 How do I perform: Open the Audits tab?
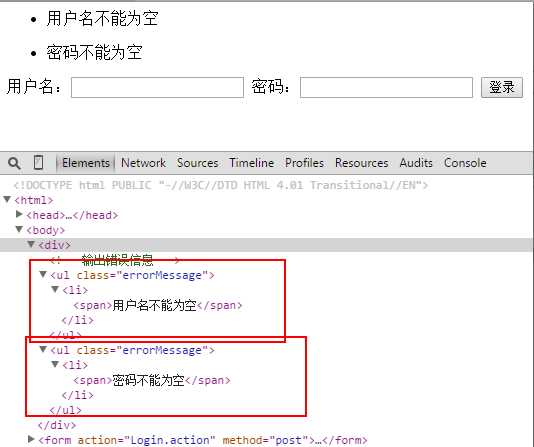(416, 163)
